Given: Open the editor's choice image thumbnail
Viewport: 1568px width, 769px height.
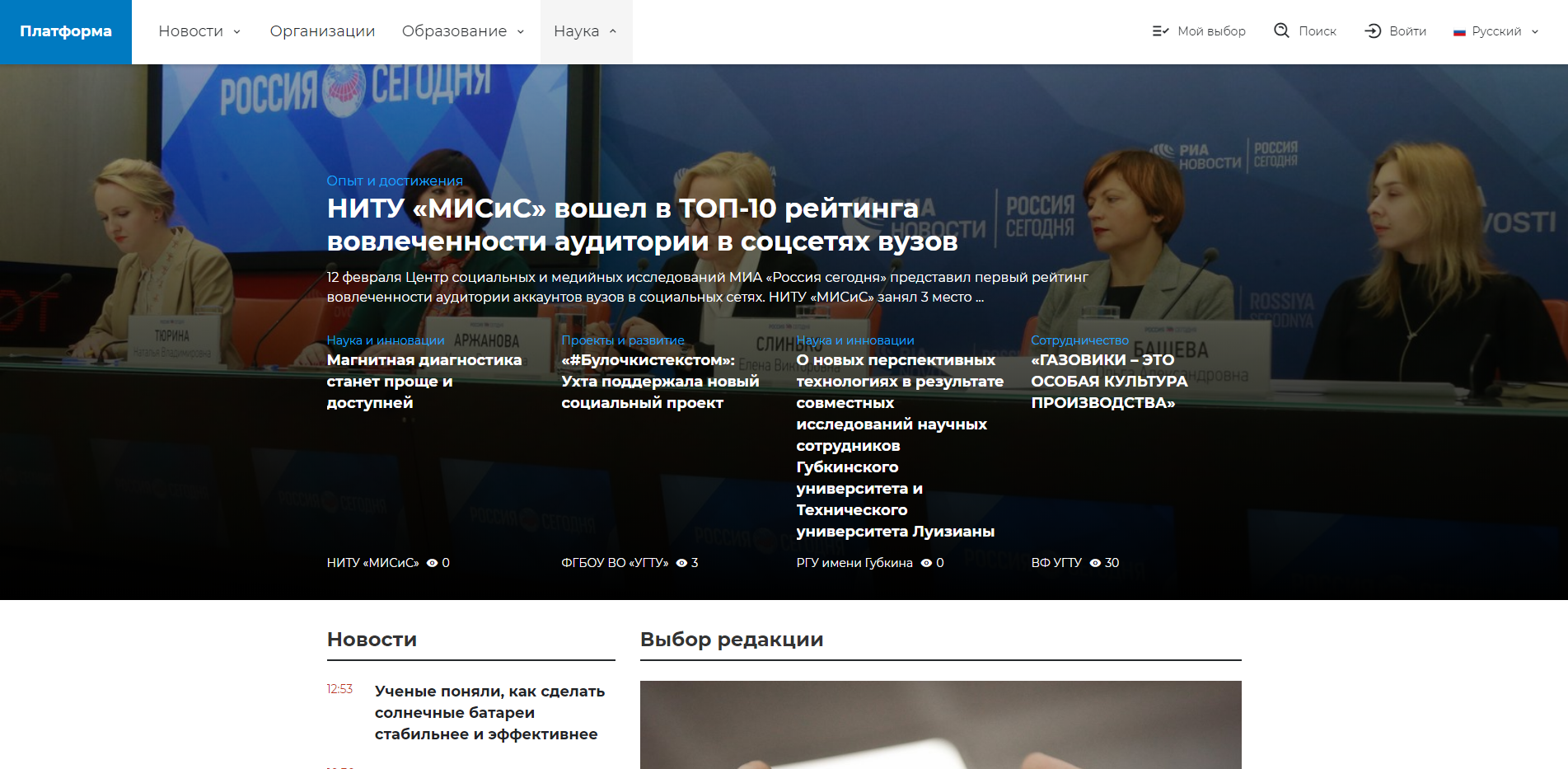Looking at the screenshot, I should [x=940, y=724].
